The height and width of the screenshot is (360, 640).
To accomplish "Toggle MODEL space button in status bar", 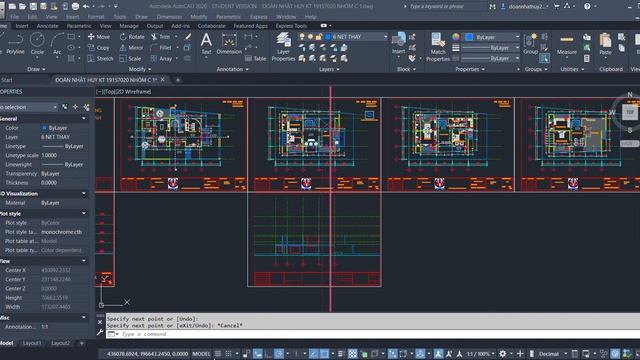I will click(x=201, y=354).
